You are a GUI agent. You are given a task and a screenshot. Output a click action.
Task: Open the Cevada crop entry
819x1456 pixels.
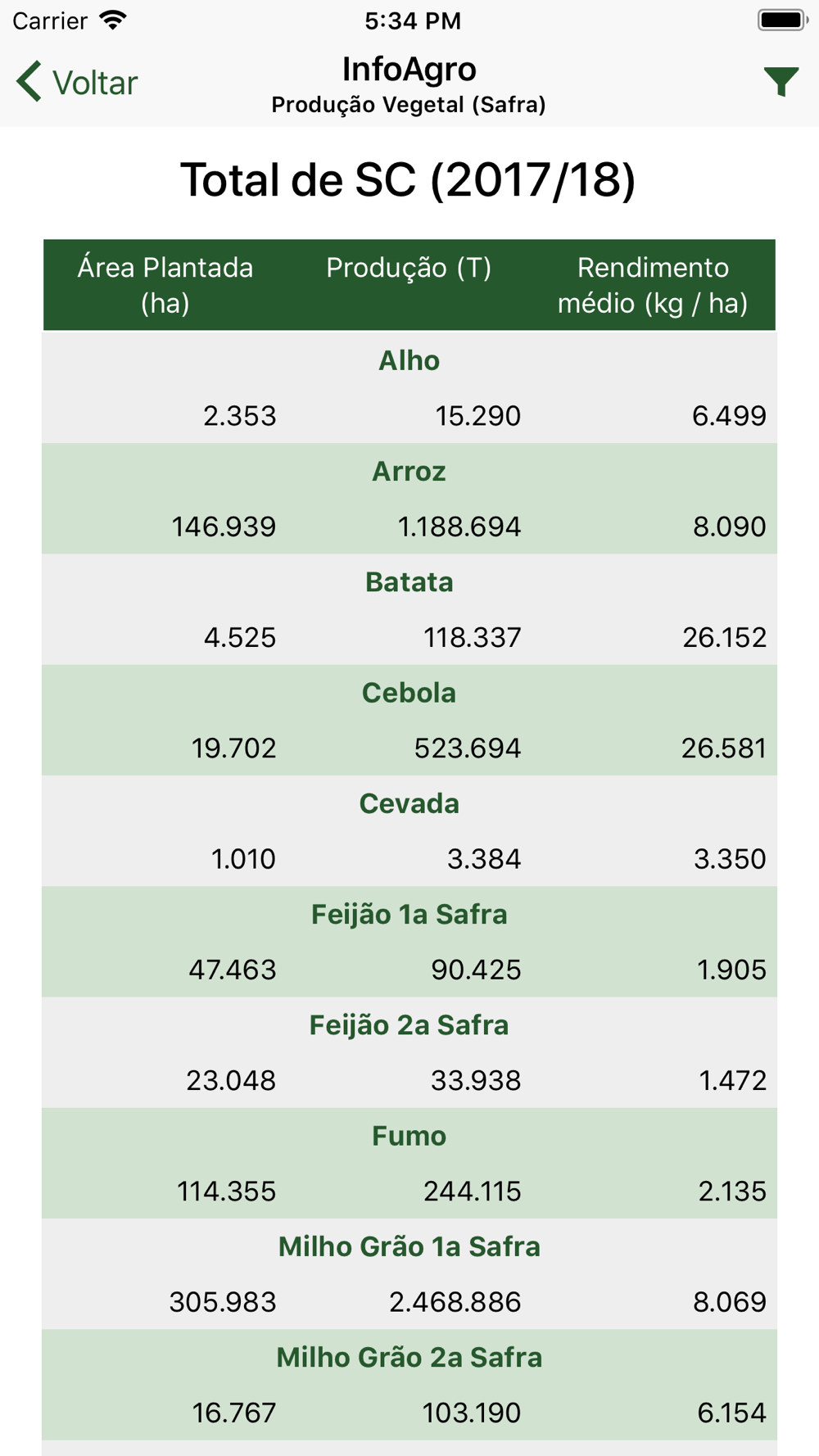tap(409, 831)
